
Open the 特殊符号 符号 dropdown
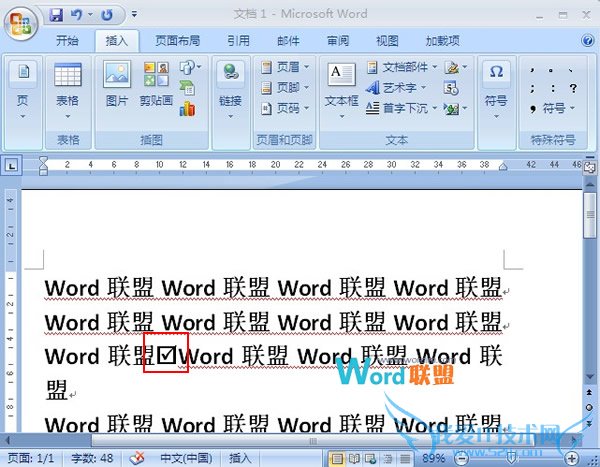click(553, 109)
